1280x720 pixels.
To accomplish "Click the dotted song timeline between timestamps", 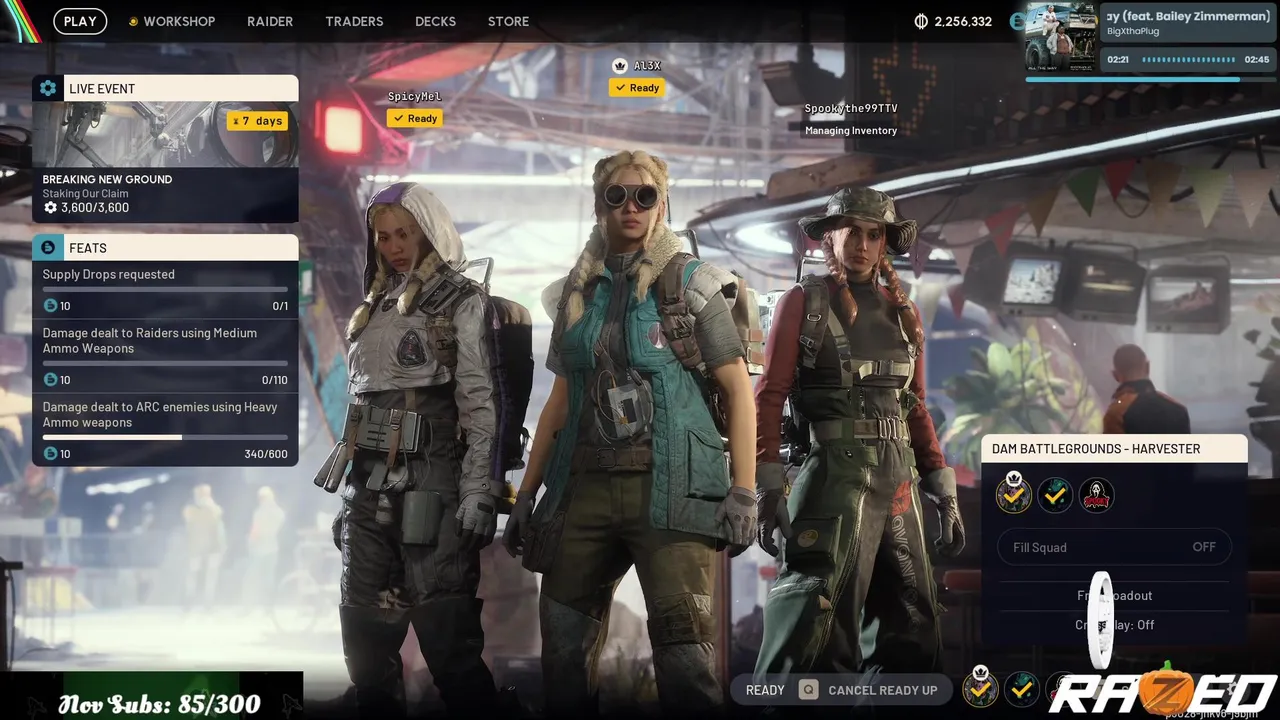I will point(1187,60).
